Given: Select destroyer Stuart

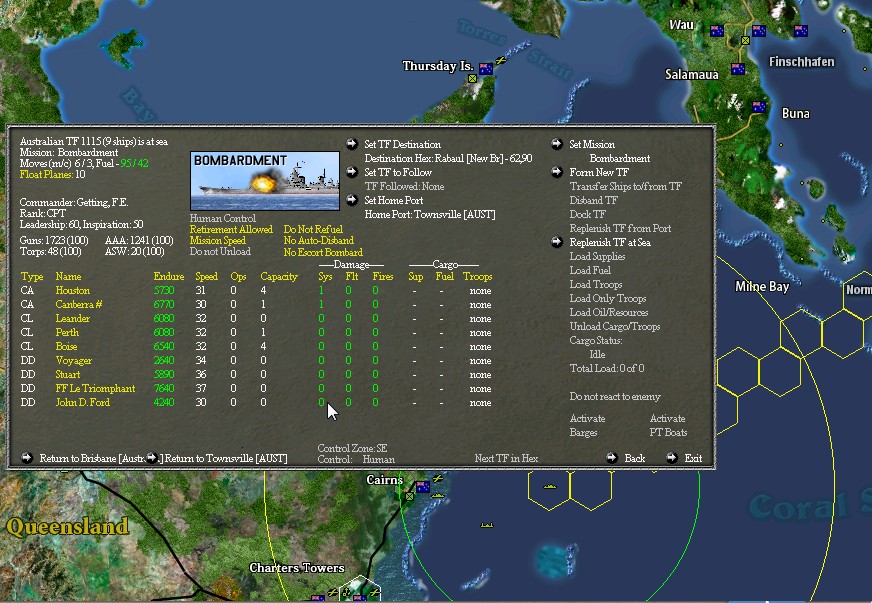Looking at the screenshot, I should pyautogui.click(x=67, y=374).
